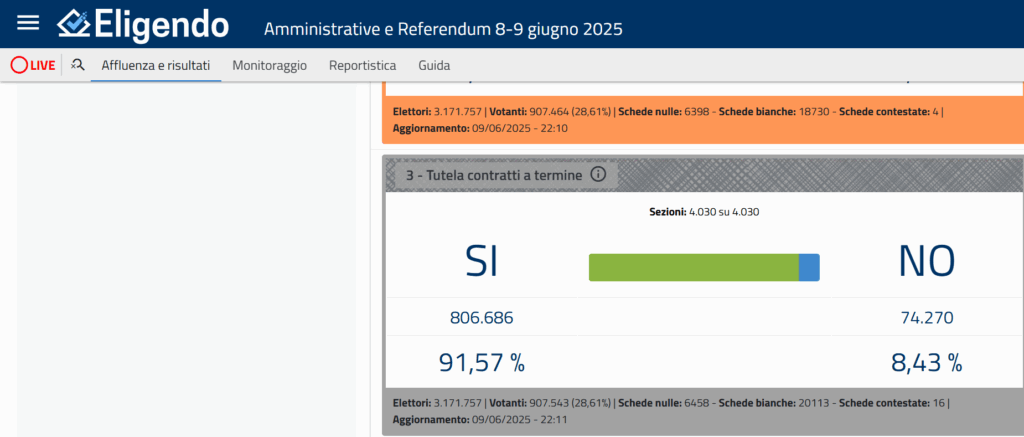This screenshot has height=437, width=1024.
Task: Open the search magnifier icon
Action: click(x=78, y=65)
